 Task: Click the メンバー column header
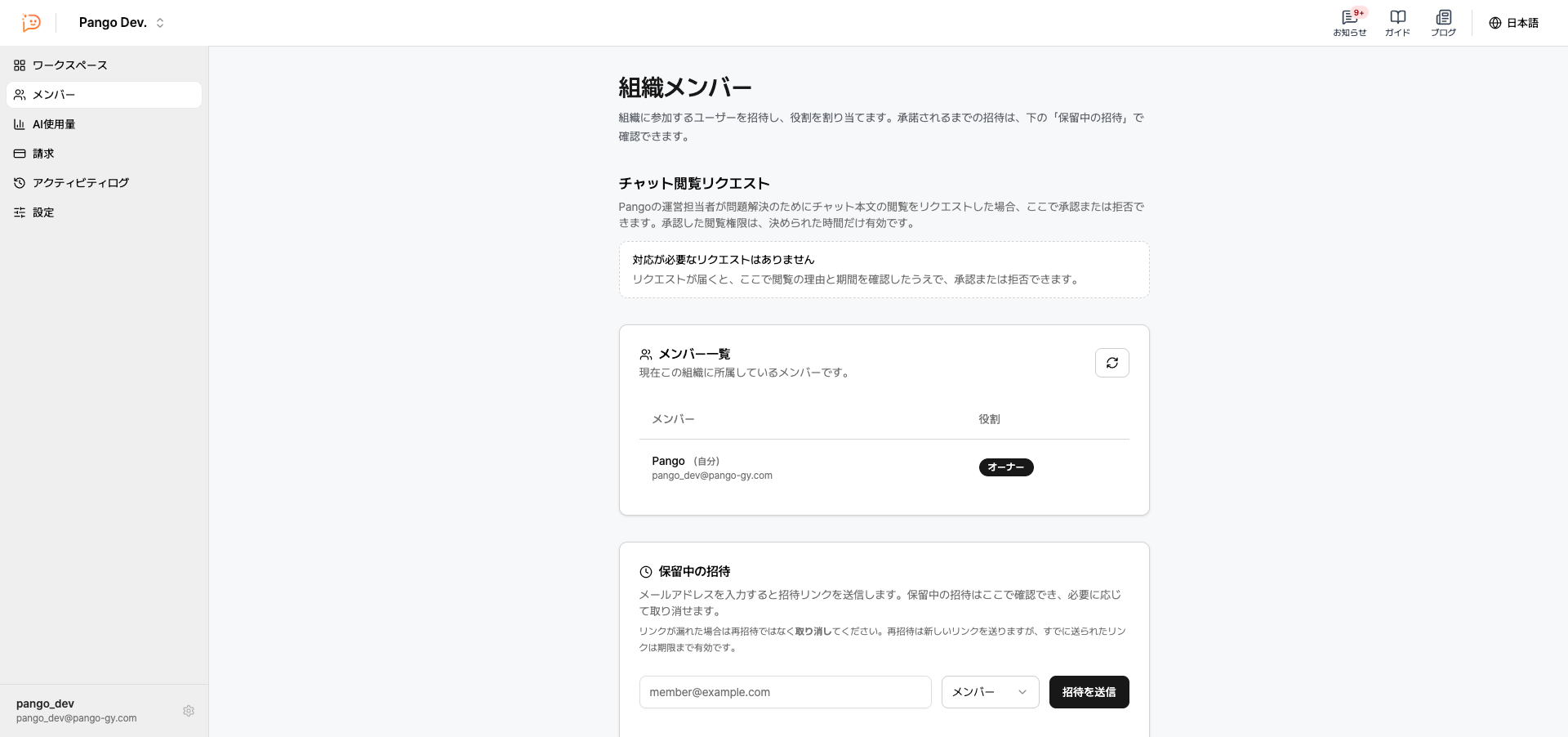673,419
